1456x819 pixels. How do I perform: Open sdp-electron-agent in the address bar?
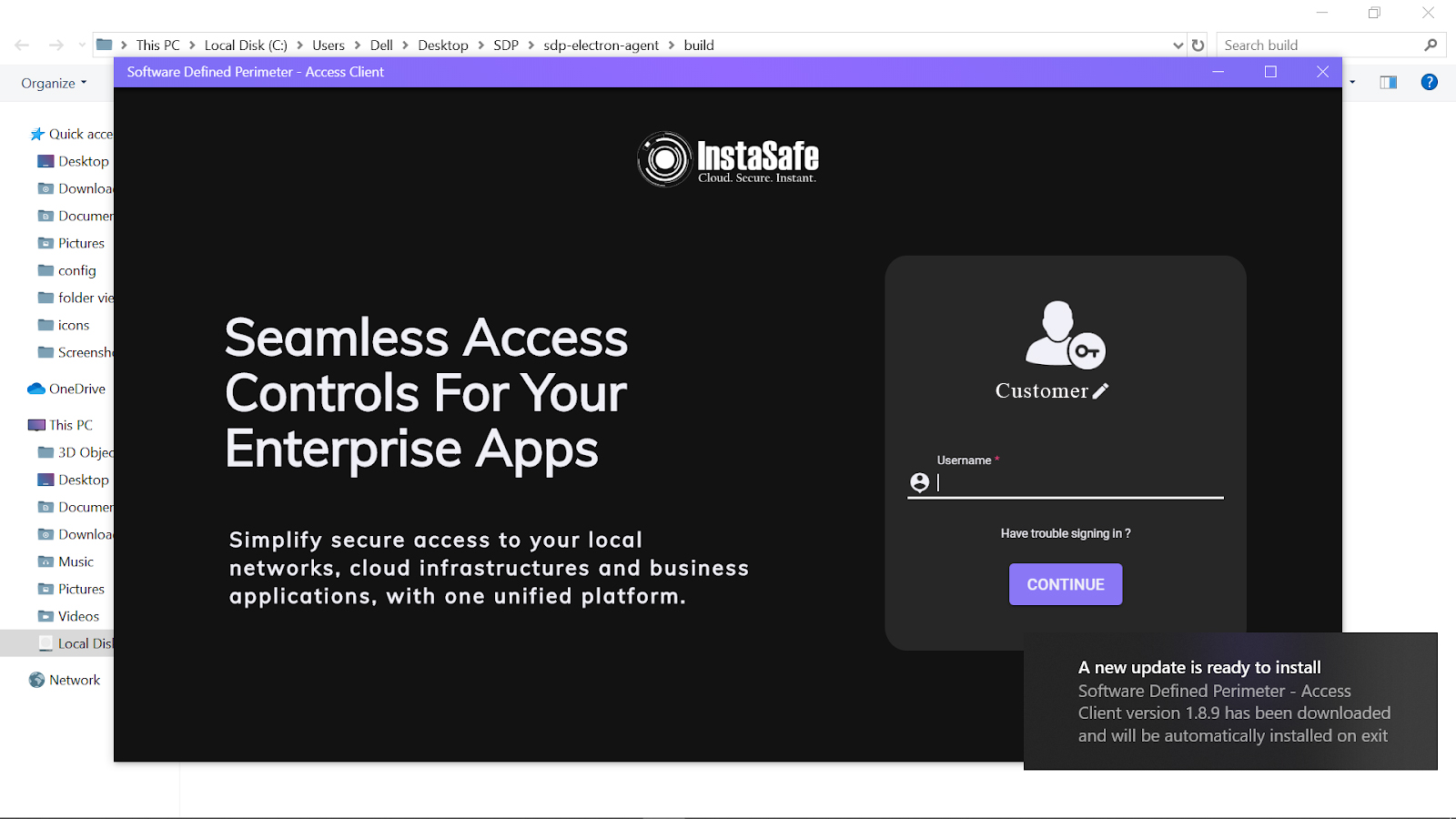pyautogui.click(x=601, y=45)
